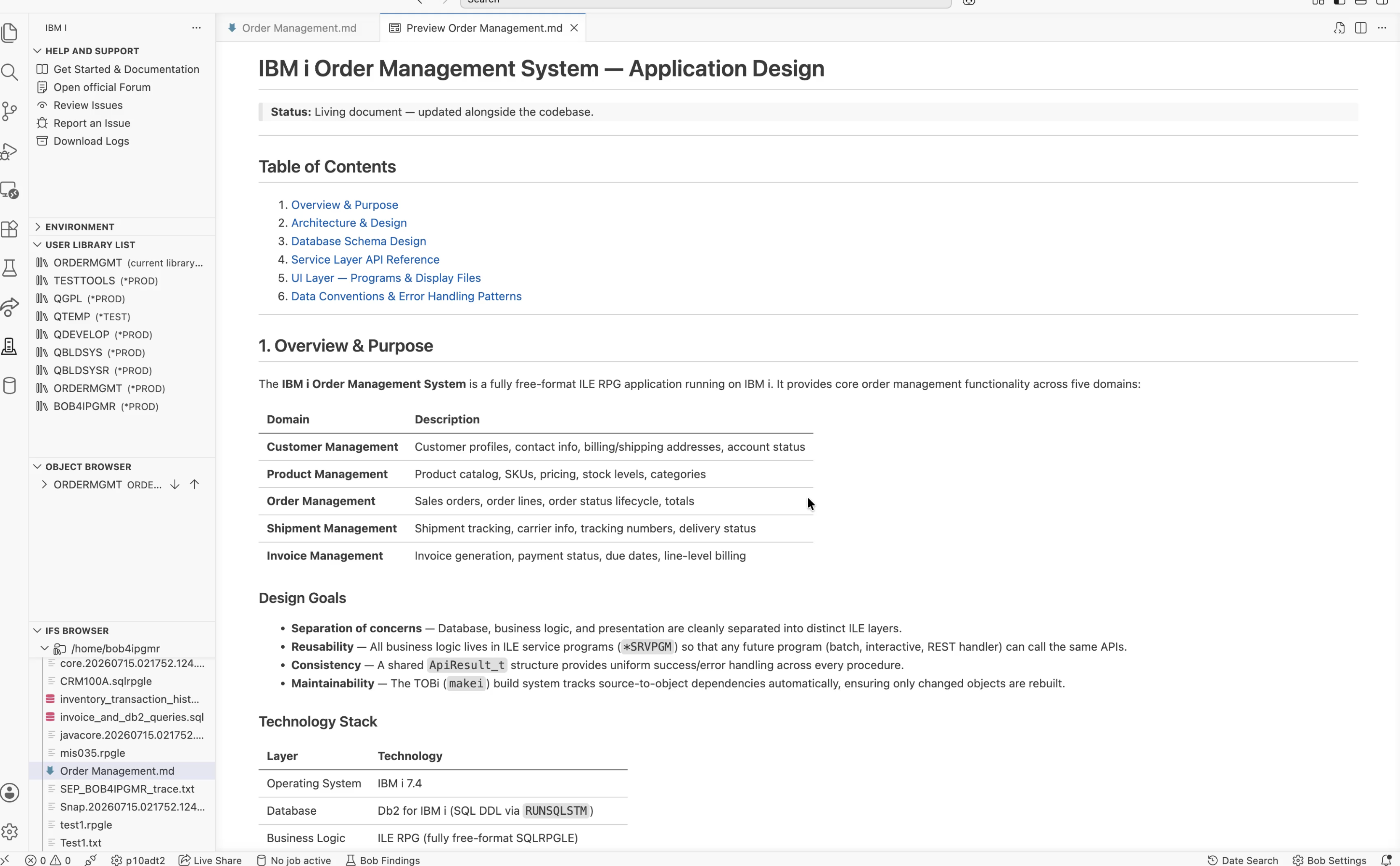
Task: Open the database cylinder view in activity bar
Action: 10,386
